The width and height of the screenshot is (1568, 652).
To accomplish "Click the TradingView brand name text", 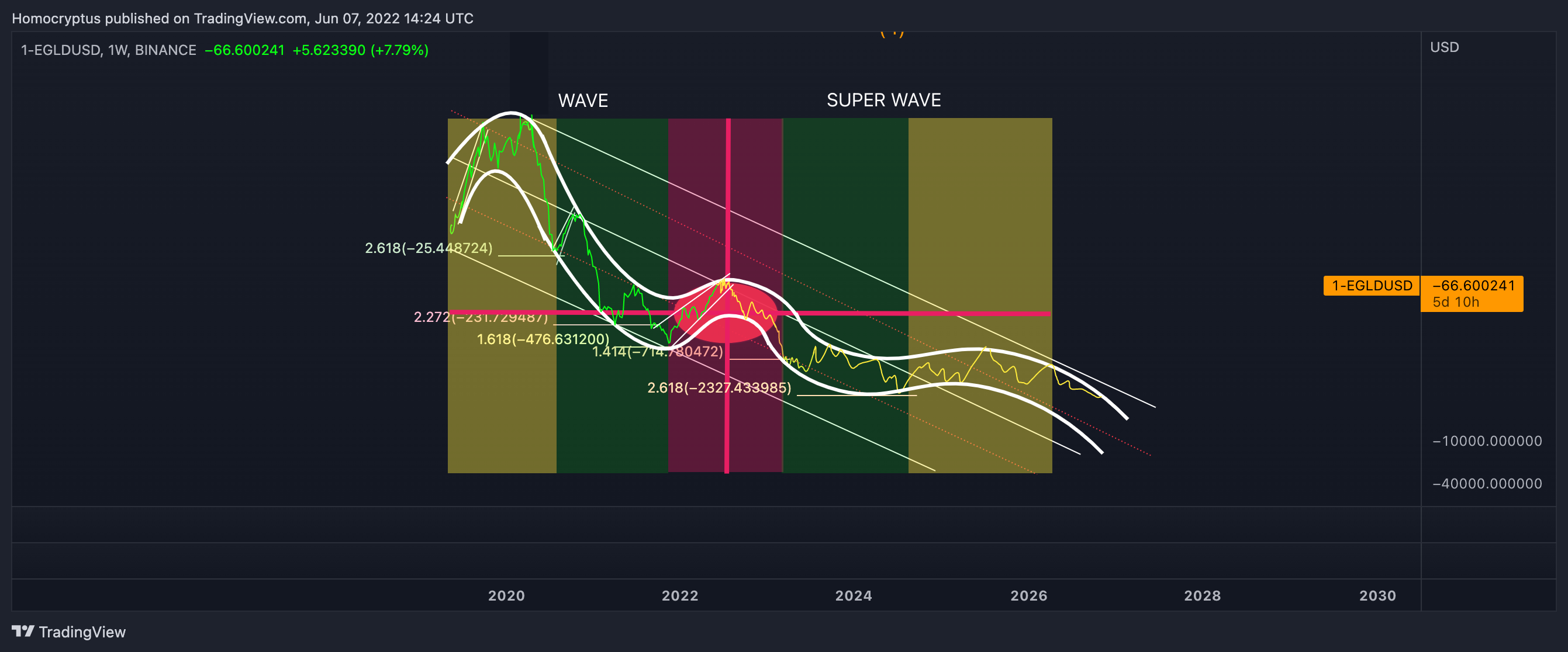I will click(82, 632).
